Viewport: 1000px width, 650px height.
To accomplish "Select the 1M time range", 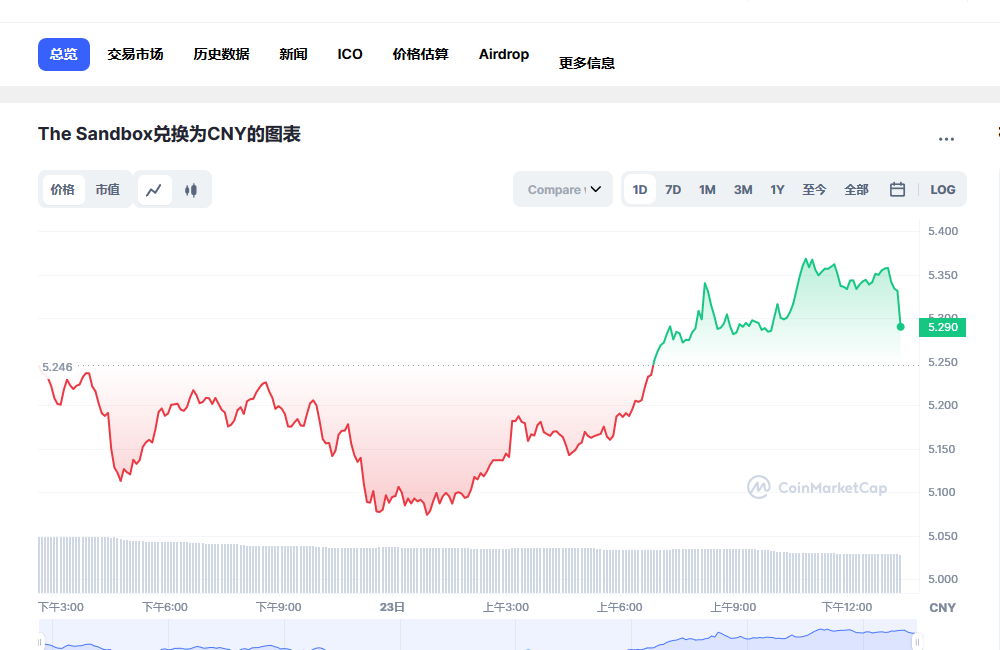I will (707, 189).
